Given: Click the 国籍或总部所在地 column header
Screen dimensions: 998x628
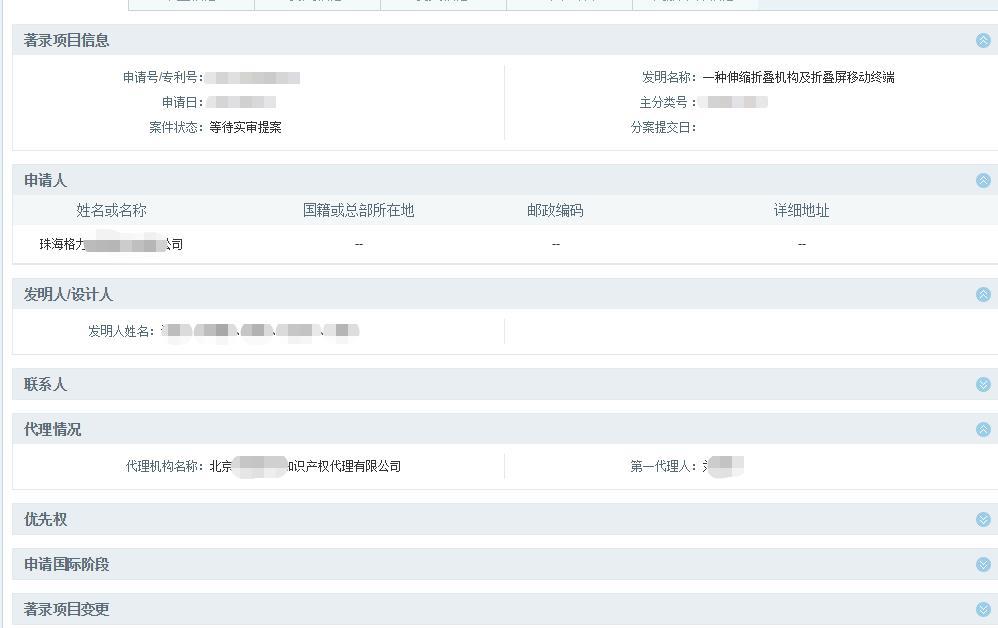Looking at the screenshot, I should point(358,211).
